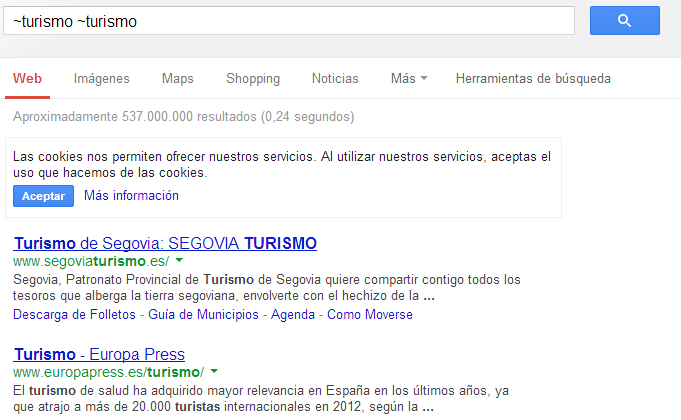Open the Guía de Municipios sitelink
The image size is (681, 420).
click(203, 314)
